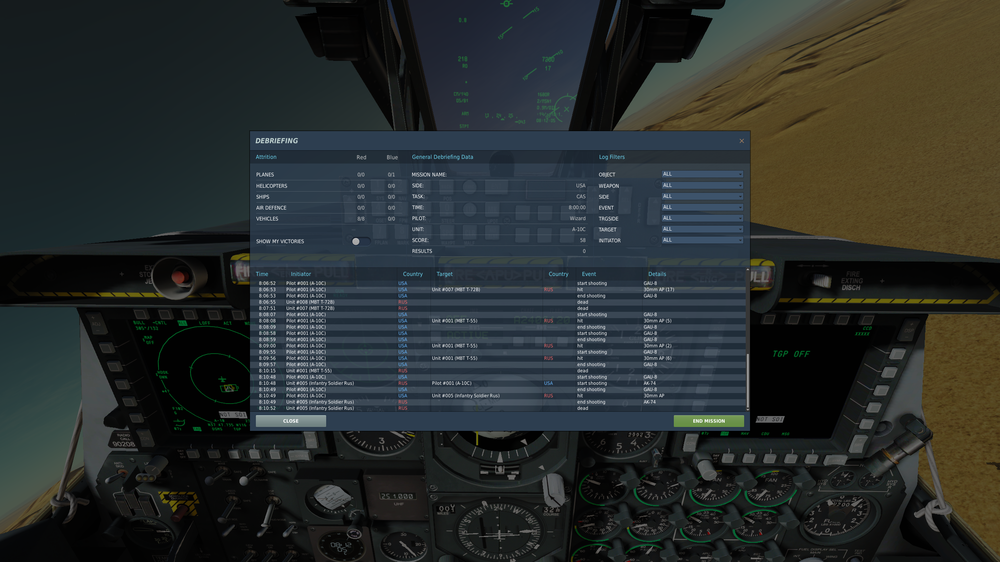The height and width of the screenshot is (562, 1000).
Task: Open the OBJECT filter dropdown
Action: click(702, 174)
